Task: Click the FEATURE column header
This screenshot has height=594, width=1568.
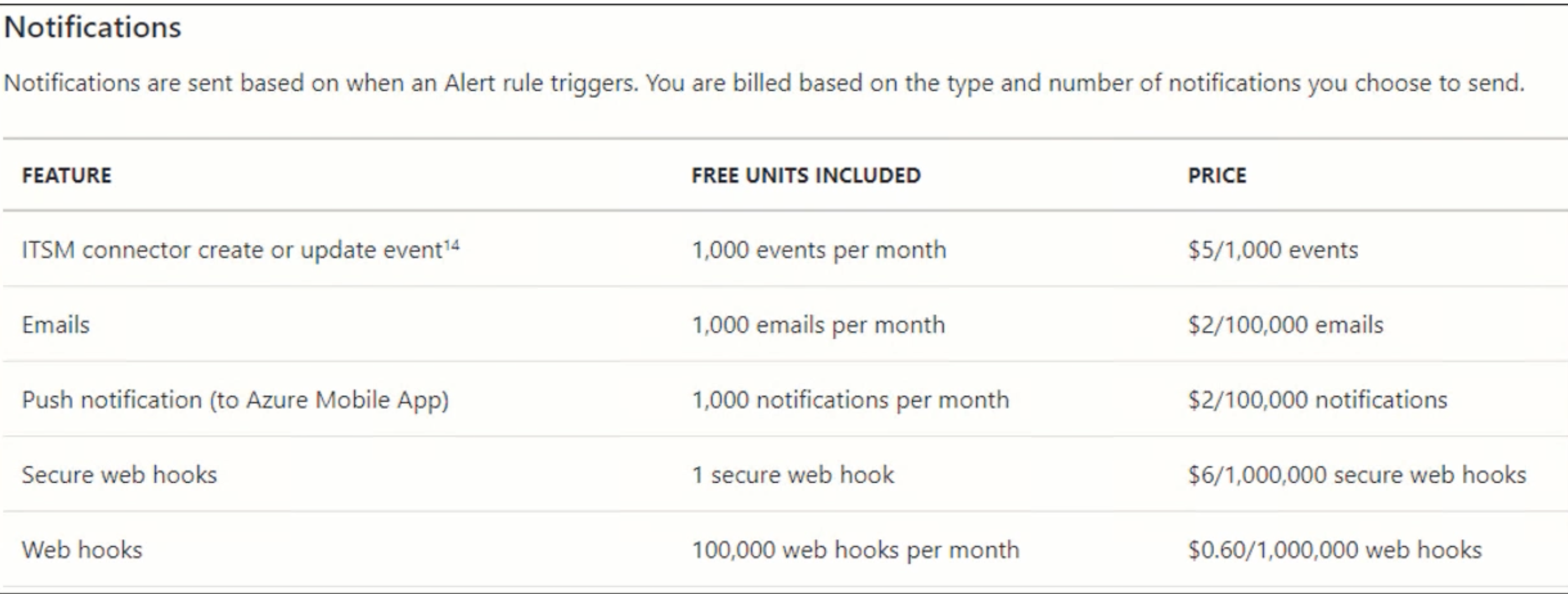Action: tap(67, 175)
